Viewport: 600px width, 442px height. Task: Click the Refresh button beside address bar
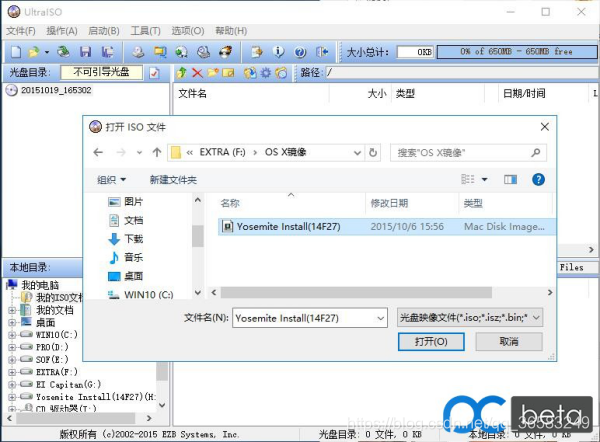(x=373, y=153)
